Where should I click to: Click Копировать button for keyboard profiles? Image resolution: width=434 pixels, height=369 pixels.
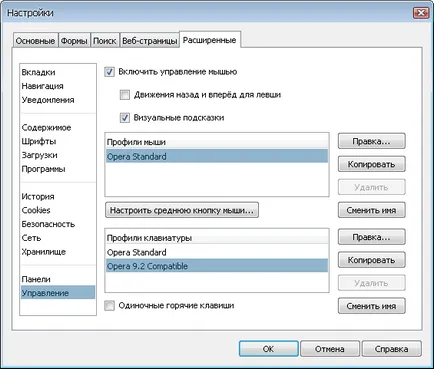tap(372, 260)
